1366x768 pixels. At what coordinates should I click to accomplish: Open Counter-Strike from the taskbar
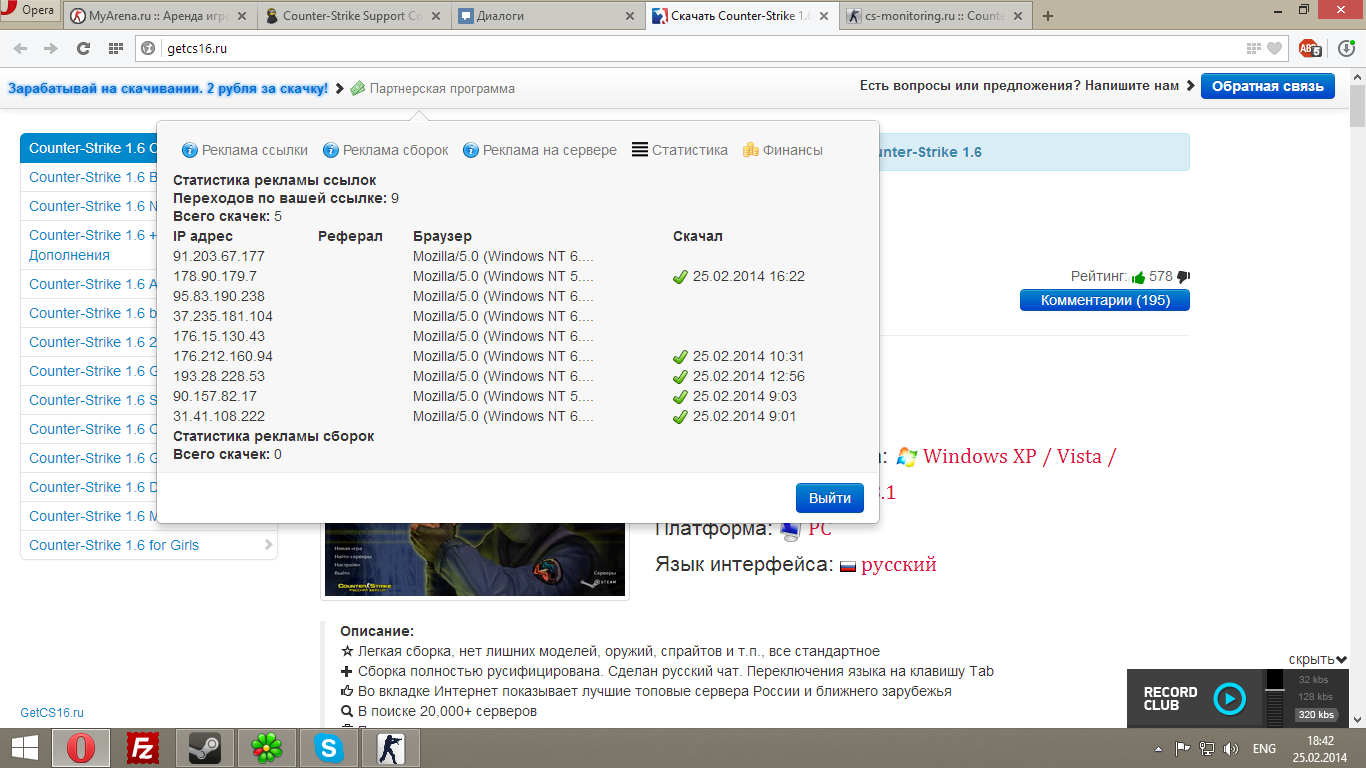(391, 748)
